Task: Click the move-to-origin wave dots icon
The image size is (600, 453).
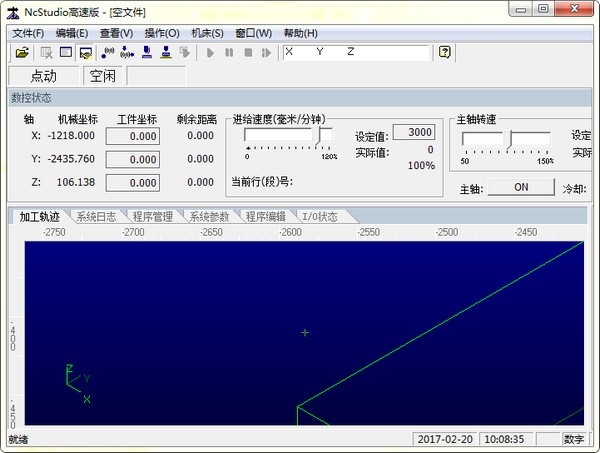Action: 108,52
